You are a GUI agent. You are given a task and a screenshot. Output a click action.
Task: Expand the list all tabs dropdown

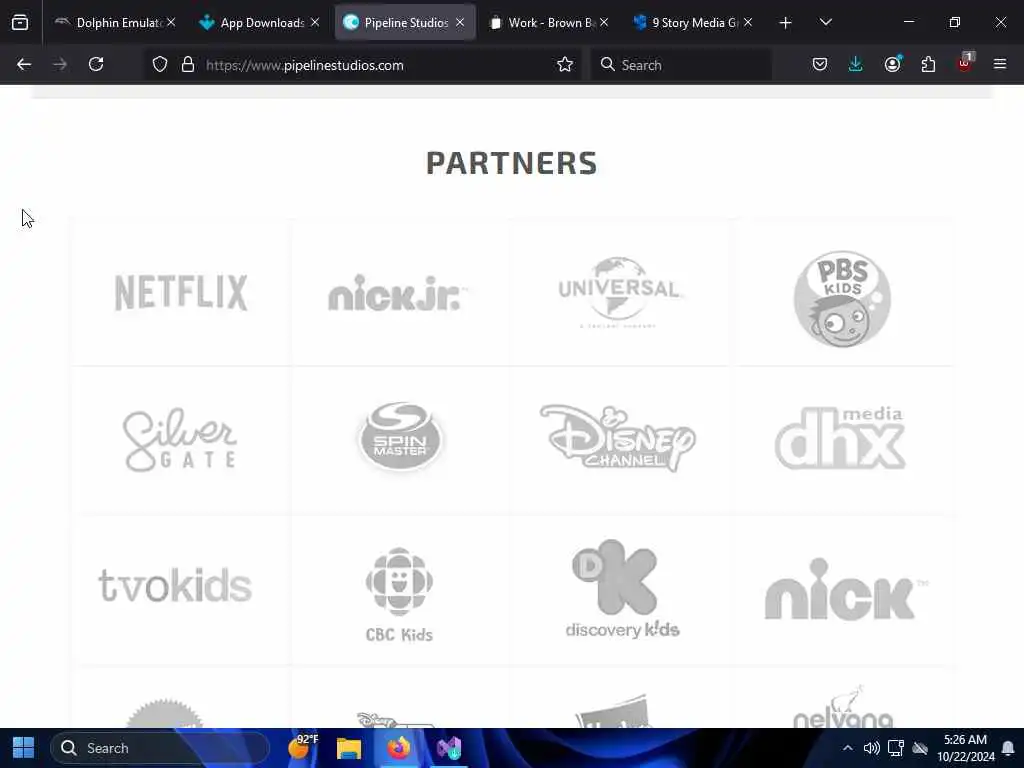(825, 23)
